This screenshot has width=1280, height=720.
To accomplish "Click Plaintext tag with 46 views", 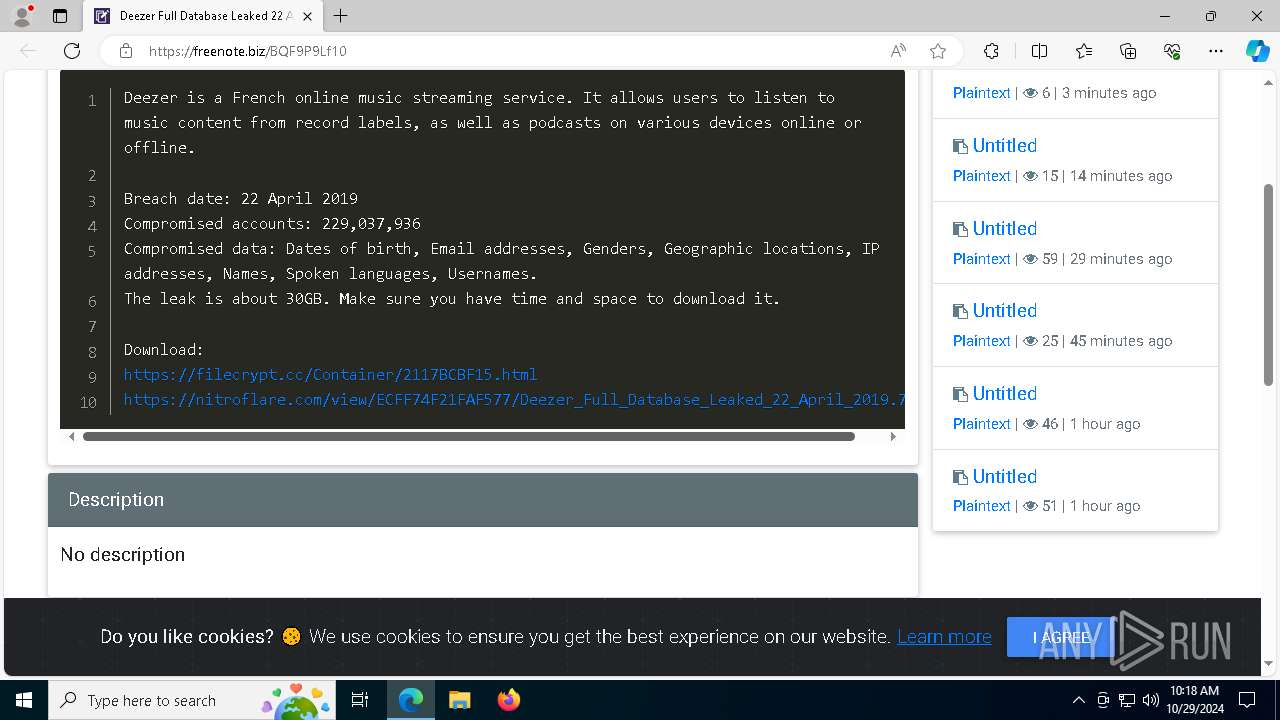I will (x=981, y=424).
